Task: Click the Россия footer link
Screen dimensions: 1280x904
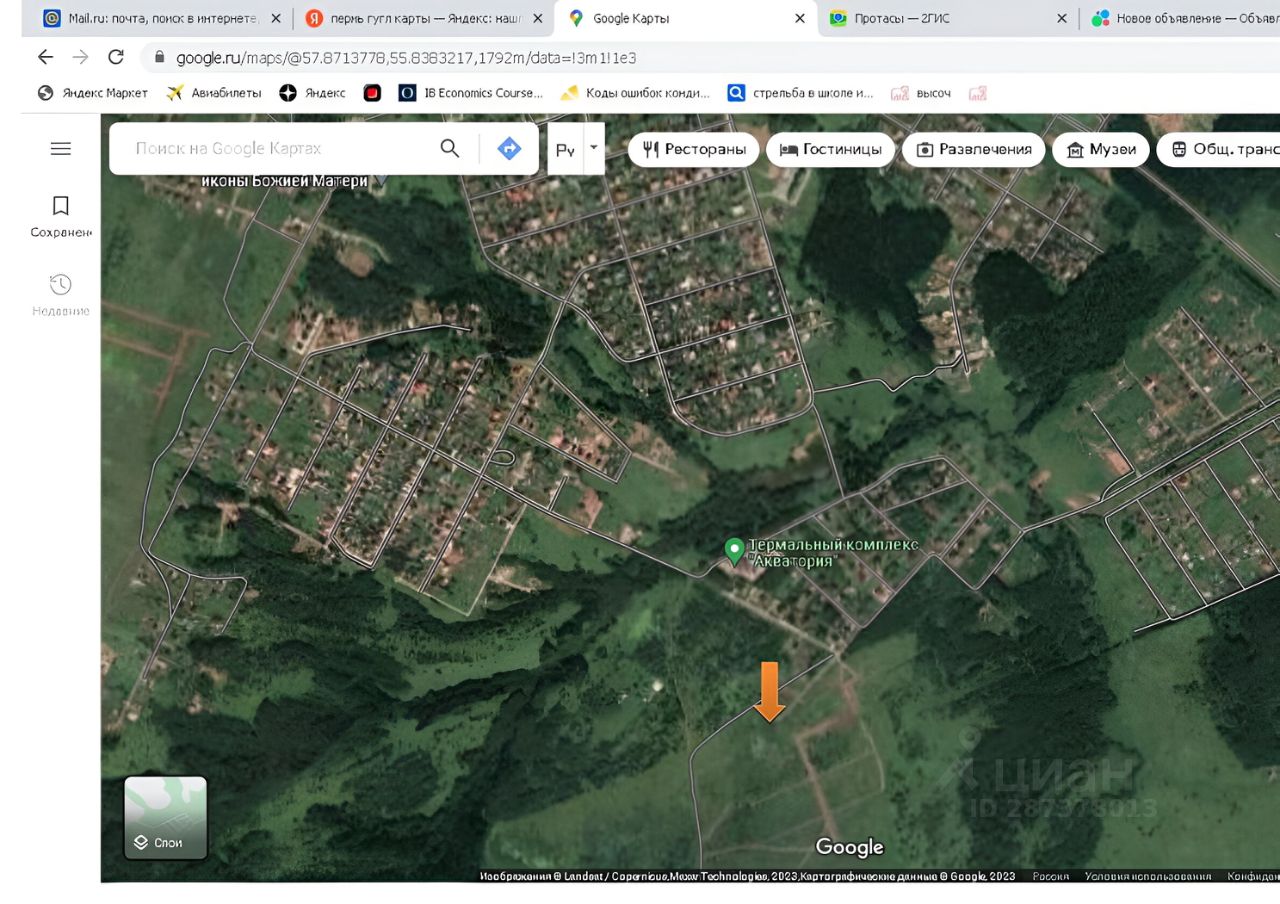Action: click(1050, 876)
